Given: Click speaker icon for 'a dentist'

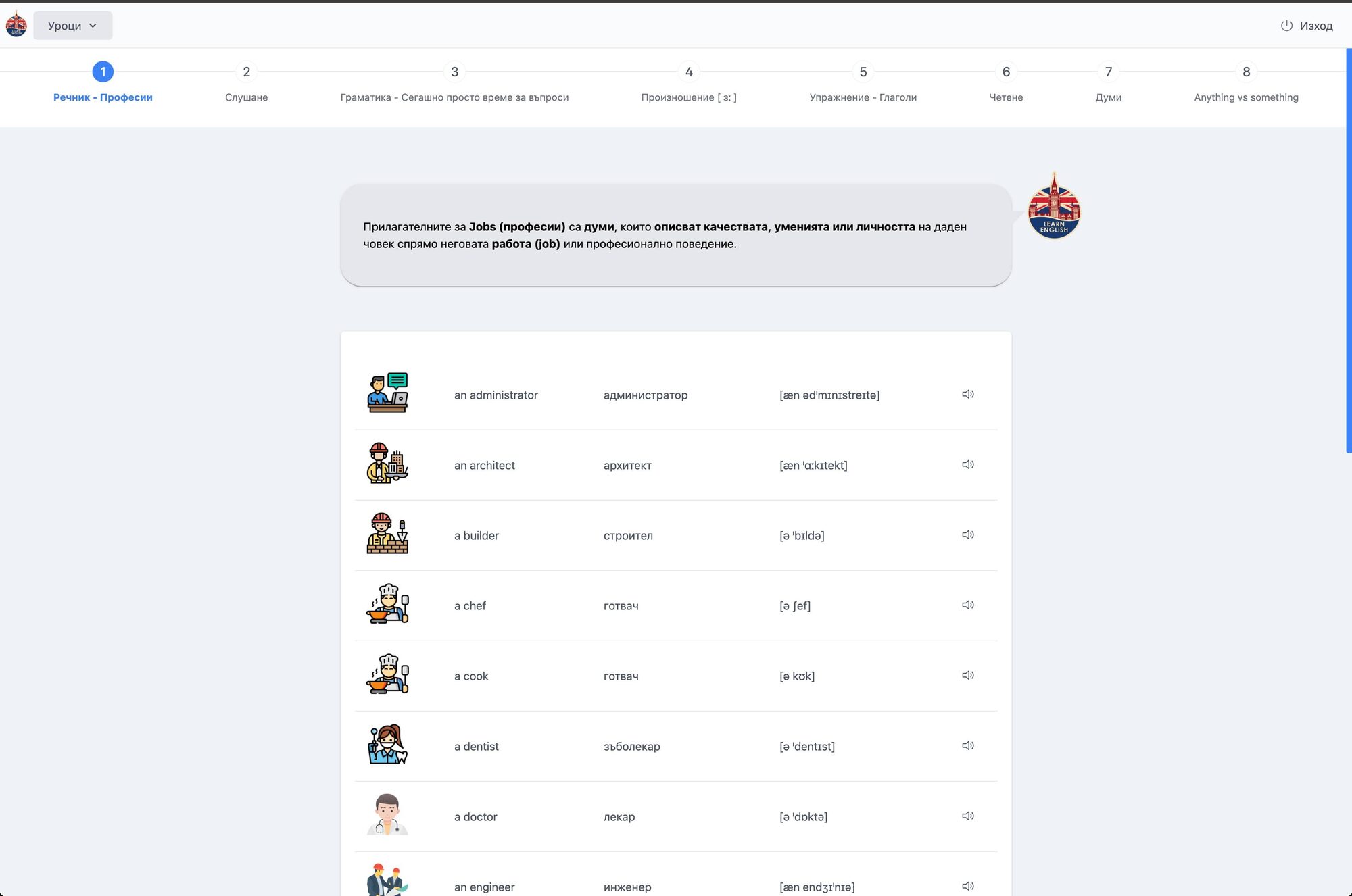Looking at the screenshot, I should 967,745.
